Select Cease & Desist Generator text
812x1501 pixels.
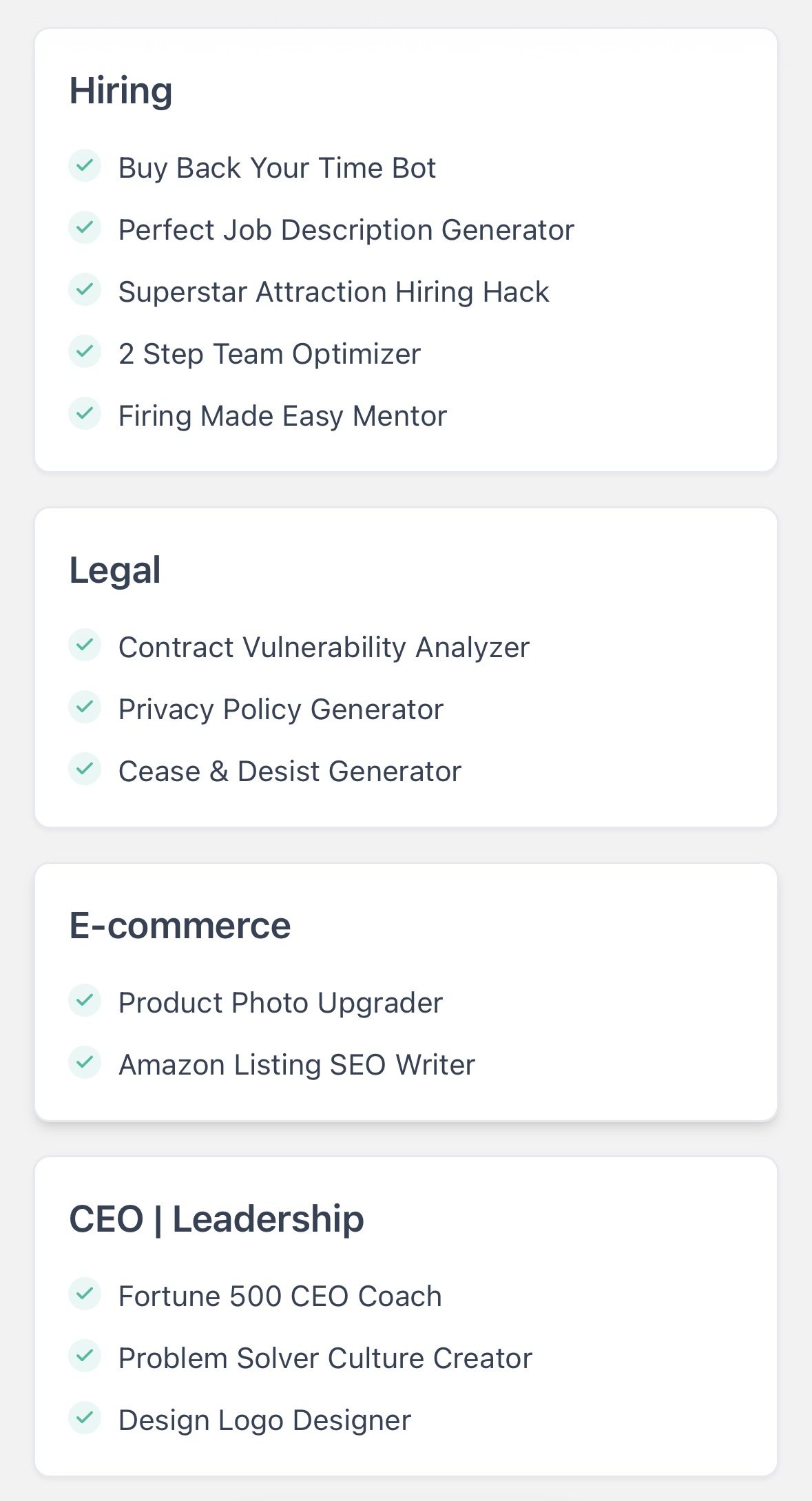[x=289, y=772]
